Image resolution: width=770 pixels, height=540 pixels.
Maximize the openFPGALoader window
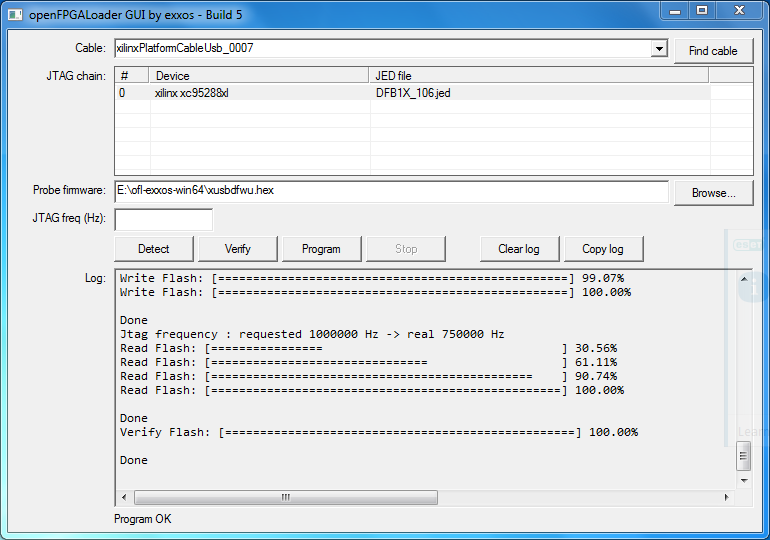tap(702, 11)
